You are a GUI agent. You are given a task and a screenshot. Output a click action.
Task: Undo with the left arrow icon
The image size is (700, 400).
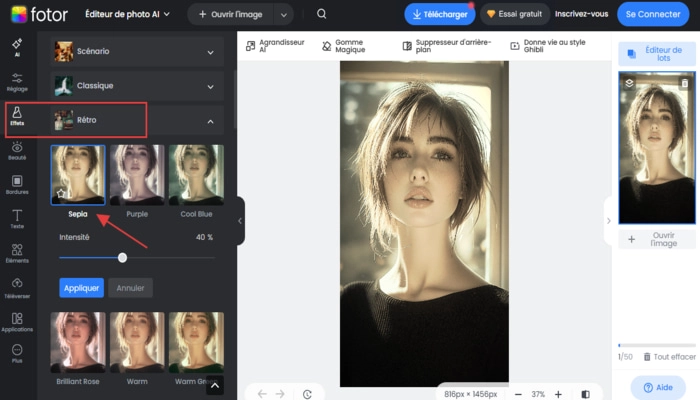tap(262, 394)
